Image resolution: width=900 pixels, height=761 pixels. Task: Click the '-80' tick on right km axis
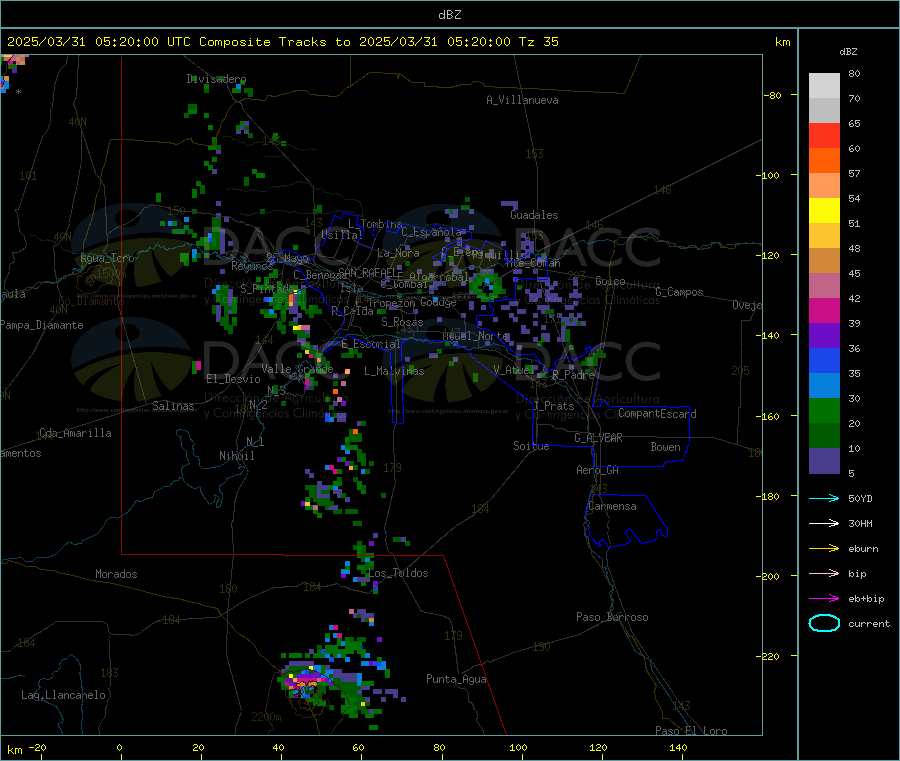(x=773, y=95)
